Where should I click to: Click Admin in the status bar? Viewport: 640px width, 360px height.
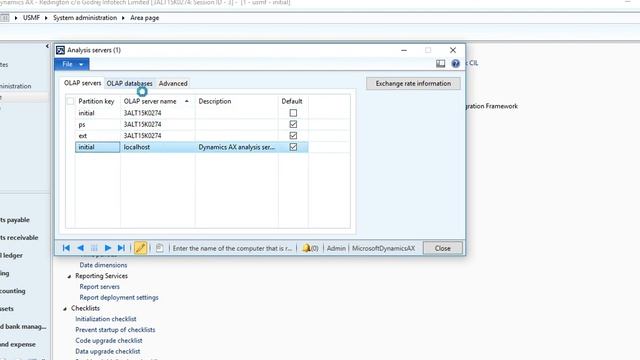(336, 248)
